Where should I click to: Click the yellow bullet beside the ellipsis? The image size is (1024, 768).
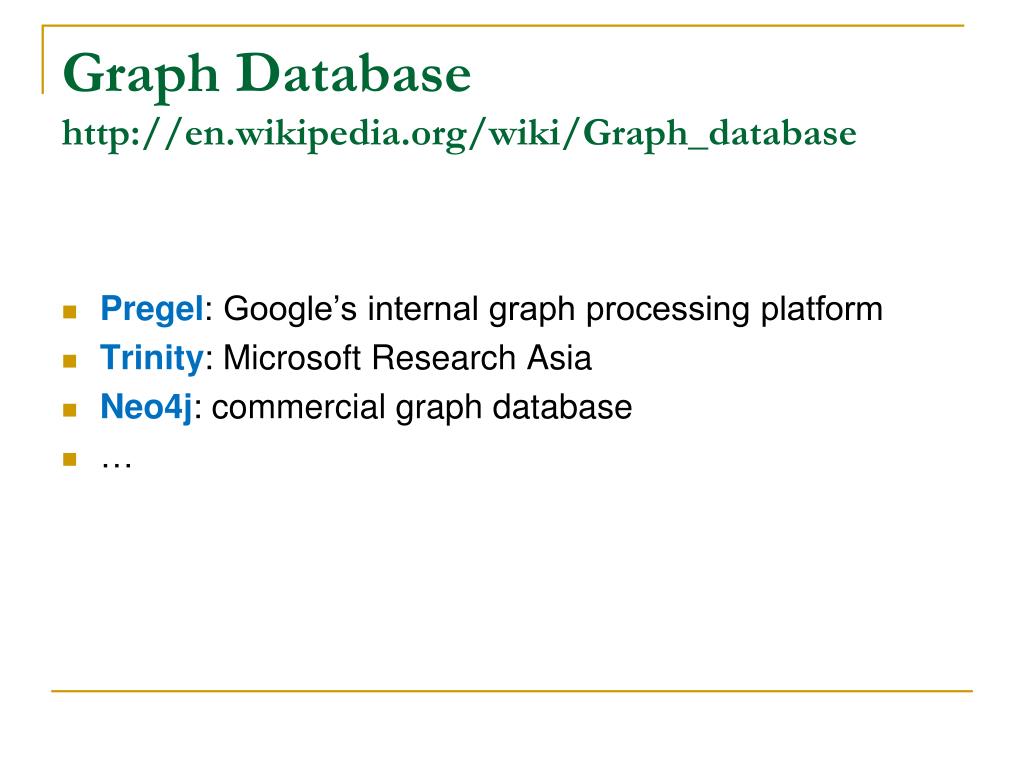tap(69, 459)
